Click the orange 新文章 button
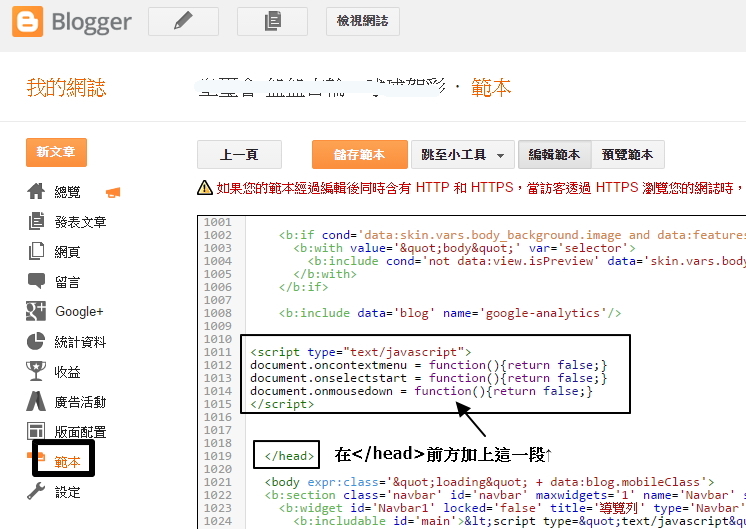Image resolution: width=746 pixels, height=529 pixels. pos(56,152)
